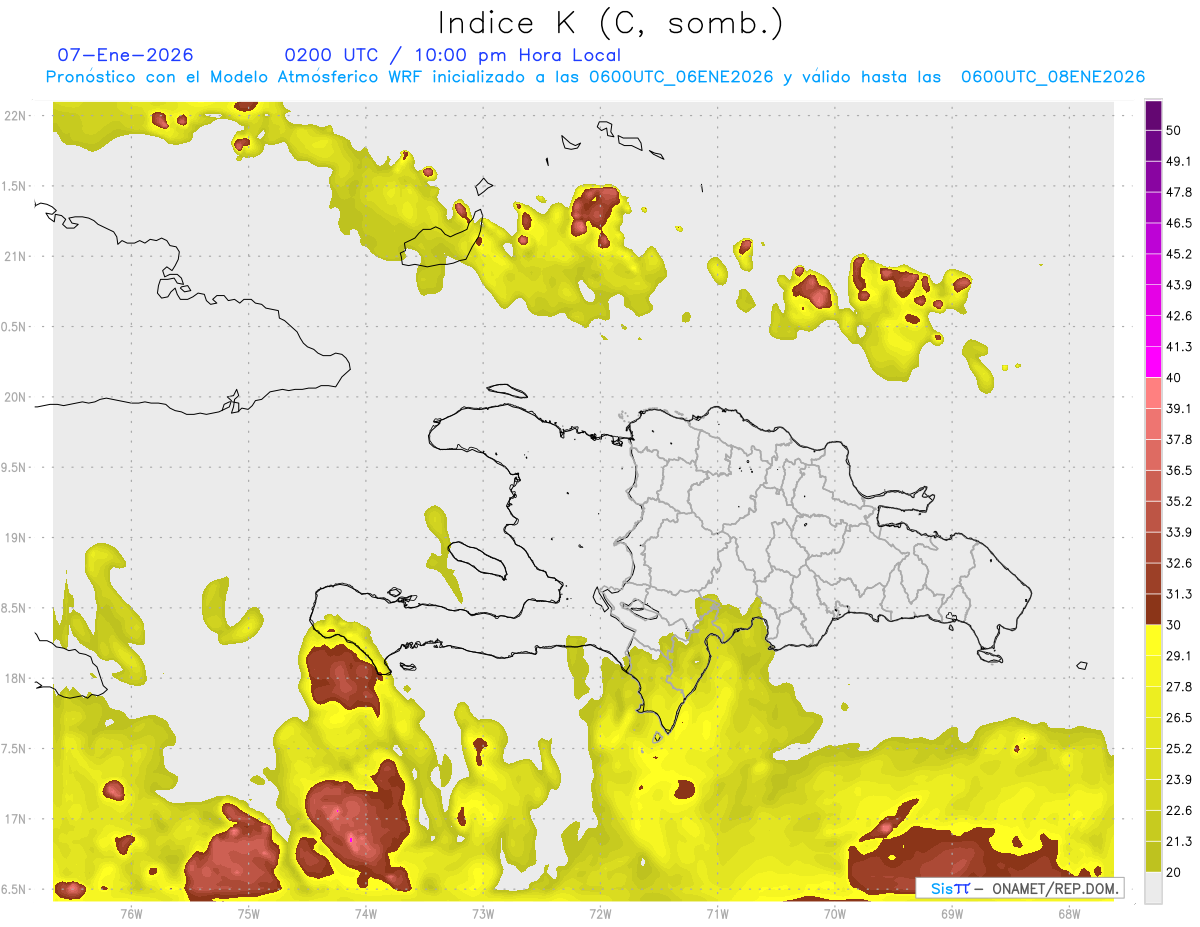Click longitude label "72W"
This screenshot has width=1200, height=927.
point(600,913)
